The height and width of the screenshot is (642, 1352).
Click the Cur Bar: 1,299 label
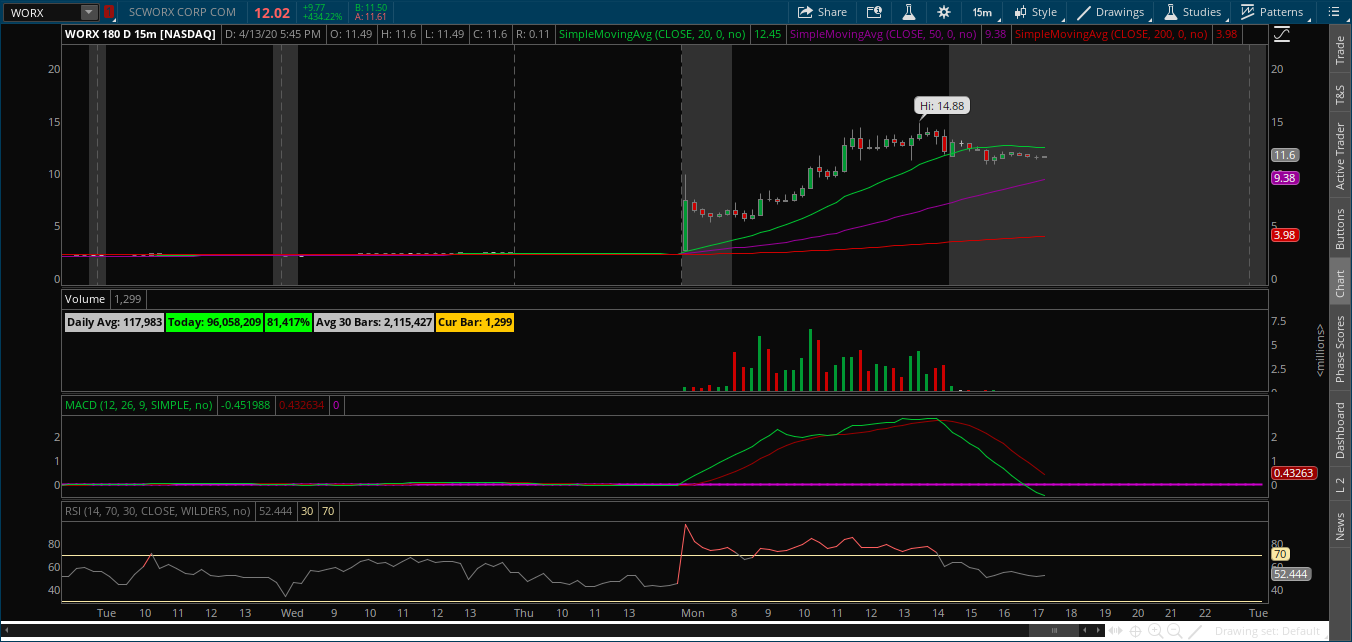click(x=475, y=322)
